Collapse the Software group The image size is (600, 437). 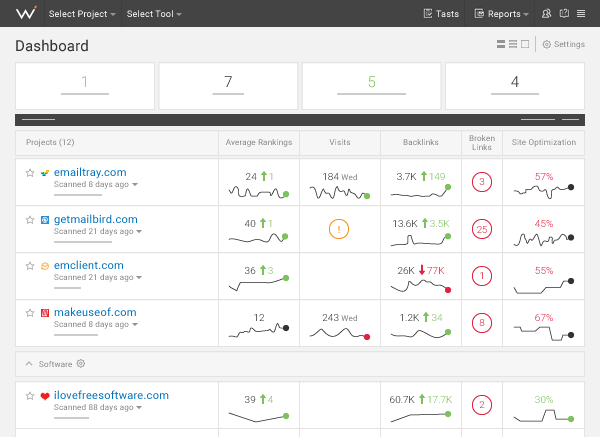point(29,364)
